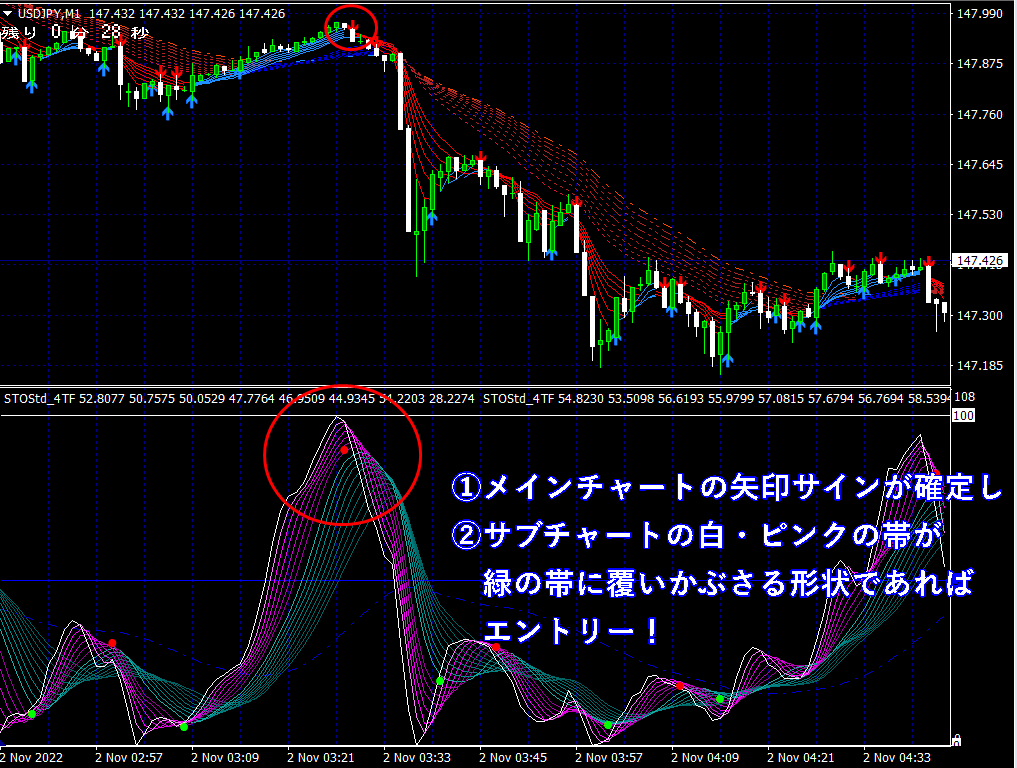Click the 2 Nov 03:45 time label

(x=513, y=757)
